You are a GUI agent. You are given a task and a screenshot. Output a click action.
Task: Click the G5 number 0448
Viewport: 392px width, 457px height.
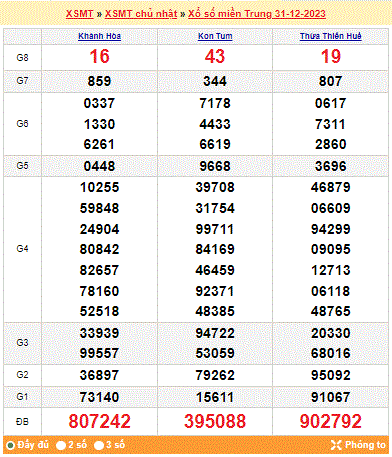pyautogui.click(x=99, y=166)
